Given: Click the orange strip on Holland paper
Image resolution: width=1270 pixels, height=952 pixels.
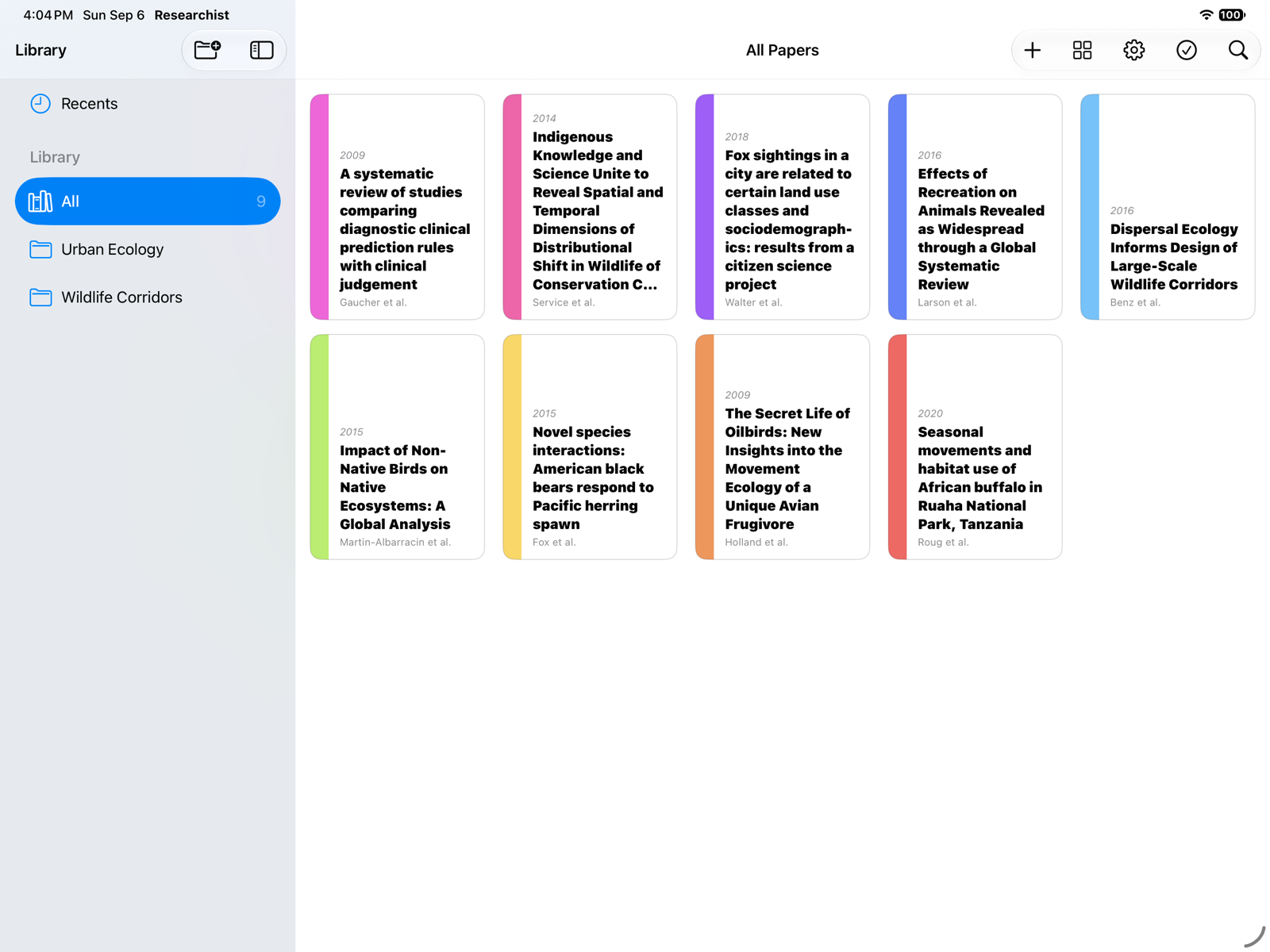Looking at the screenshot, I should [705, 447].
